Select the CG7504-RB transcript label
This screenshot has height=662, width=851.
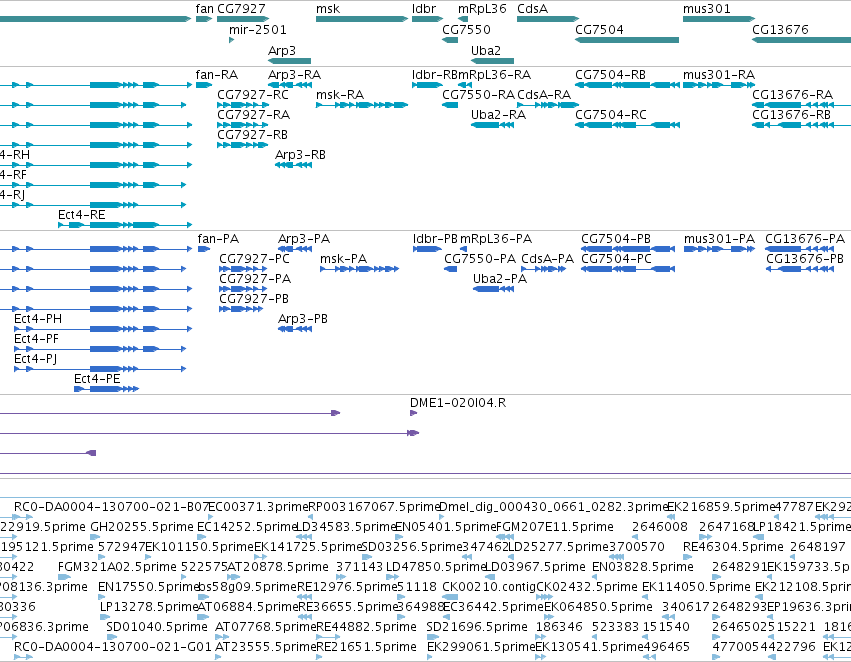[x=610, y=74]
